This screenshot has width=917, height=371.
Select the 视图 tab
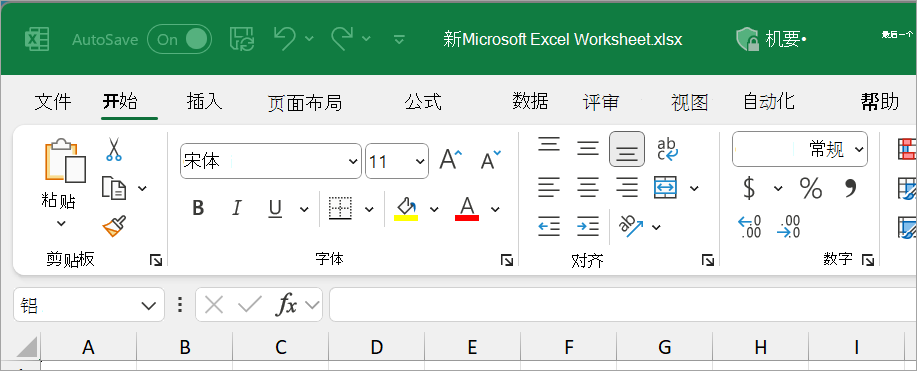click(690, 102)
